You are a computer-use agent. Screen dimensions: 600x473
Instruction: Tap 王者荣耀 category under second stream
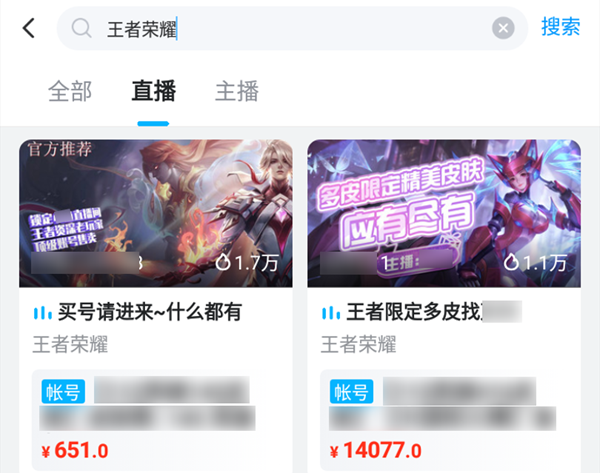click(359, 344)
